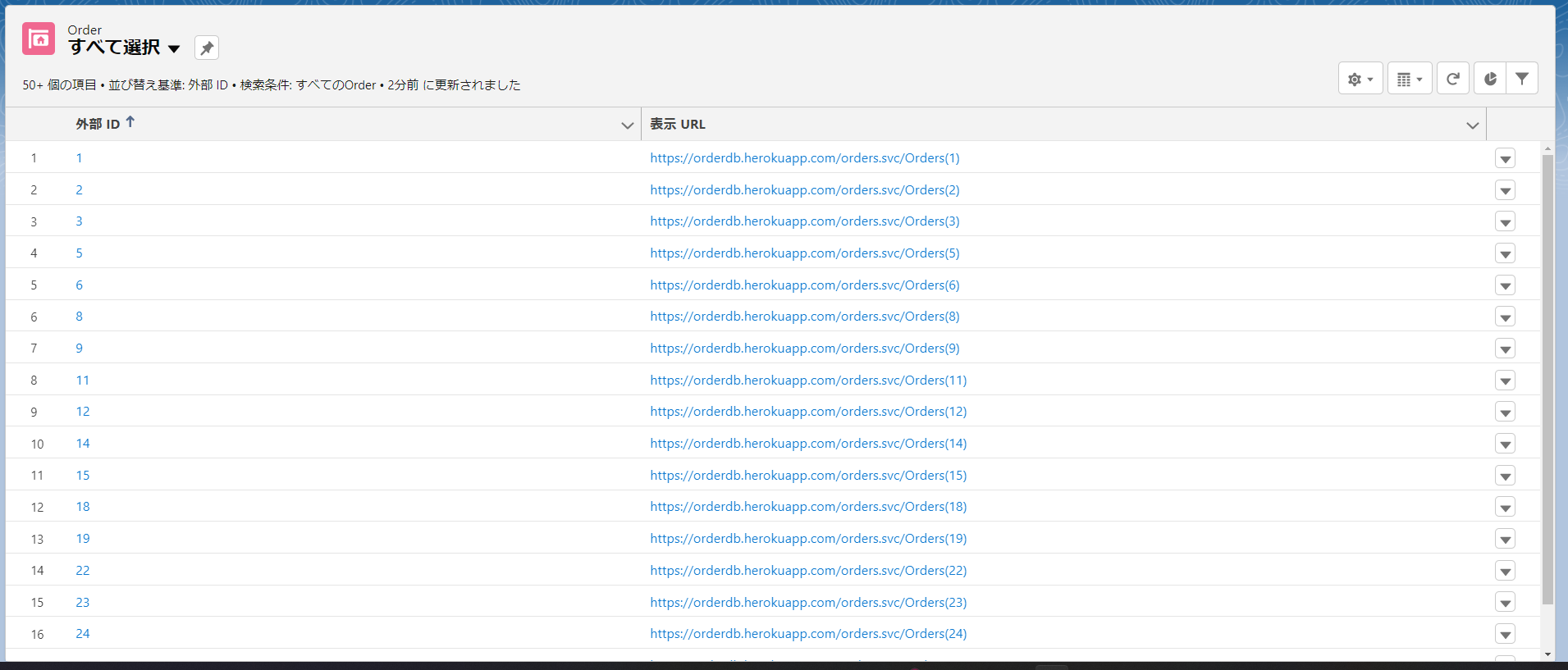The height and width of the screenshot is (670, 1568).
Task: Open row actions for Orders(24)
Action: 1505,634
